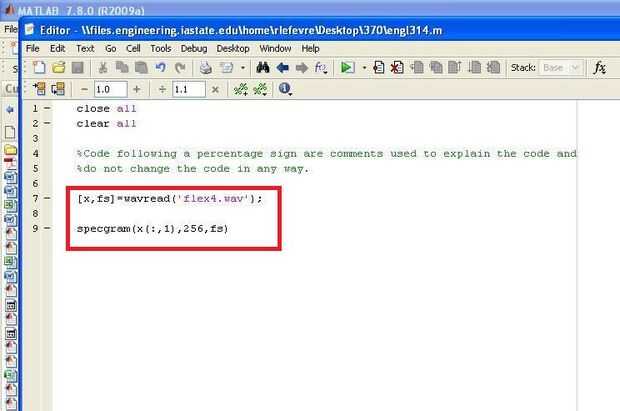Open the Debug menu
This screenshot has width=620, height=411.
(194, 49)
